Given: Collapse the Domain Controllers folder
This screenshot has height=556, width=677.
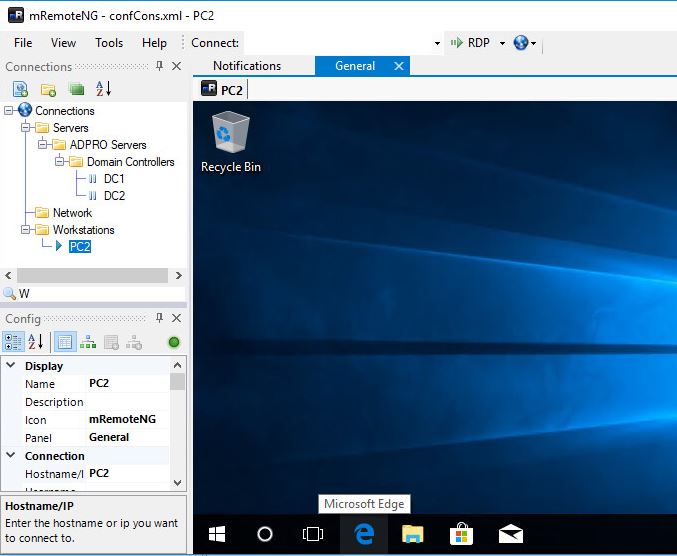Looking at the screenshot, I should coord(59,161).
